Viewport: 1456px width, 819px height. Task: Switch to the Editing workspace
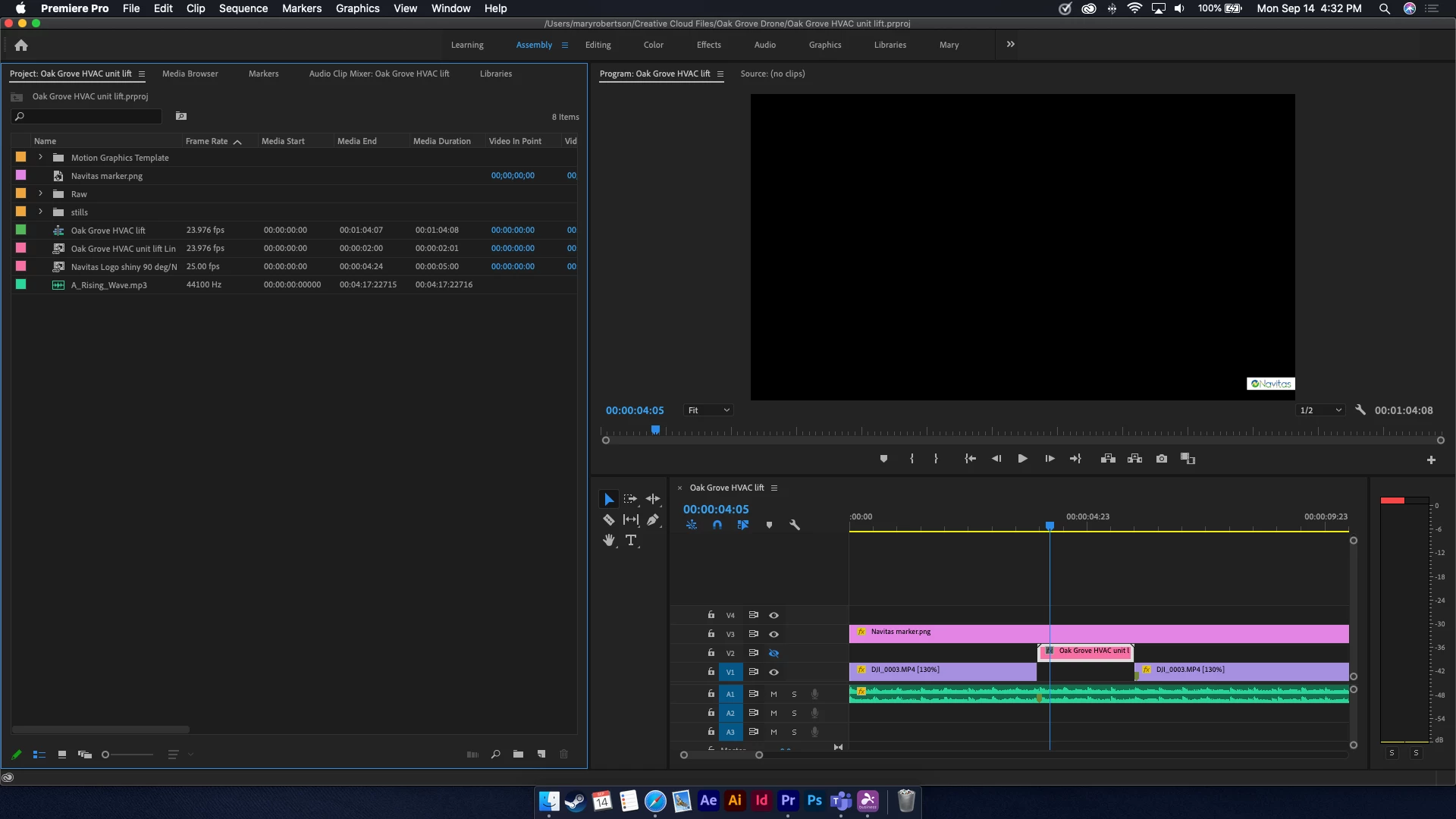click(x=598, y=45)
